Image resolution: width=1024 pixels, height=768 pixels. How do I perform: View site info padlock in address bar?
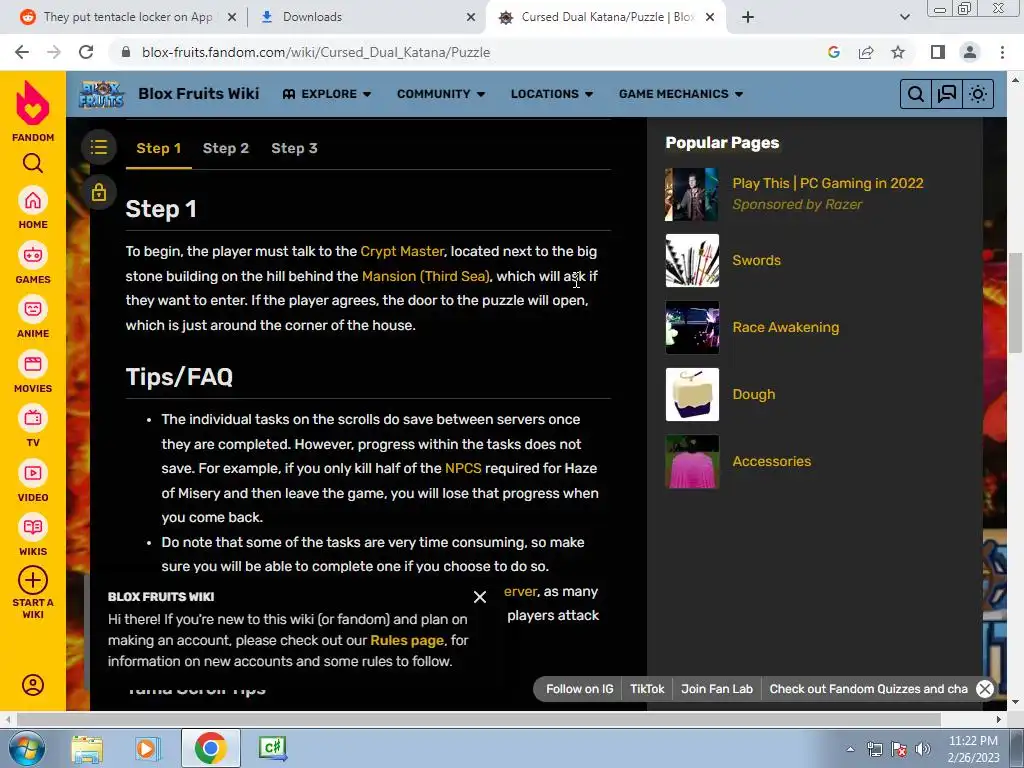click(126, 52)
